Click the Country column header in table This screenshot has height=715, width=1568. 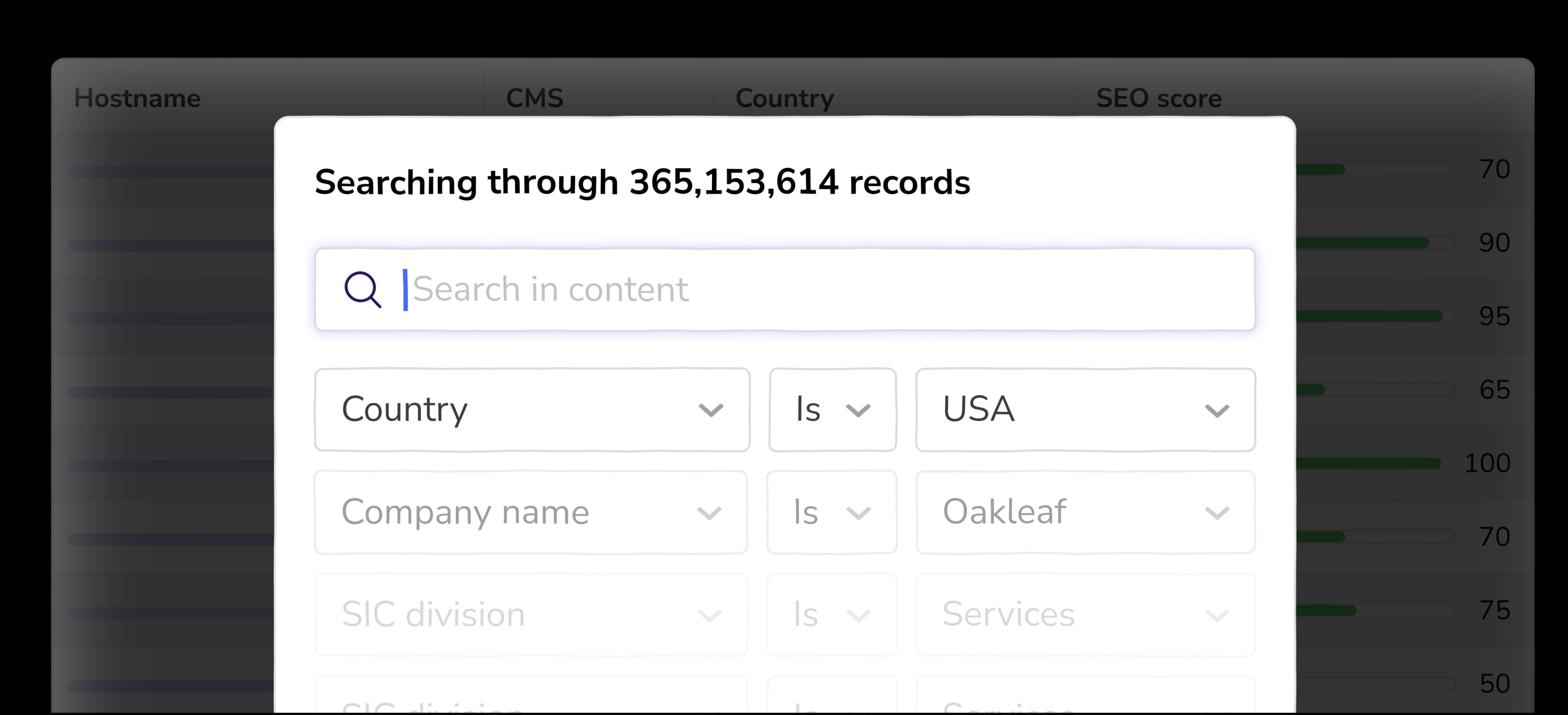[x=784, y=98]
